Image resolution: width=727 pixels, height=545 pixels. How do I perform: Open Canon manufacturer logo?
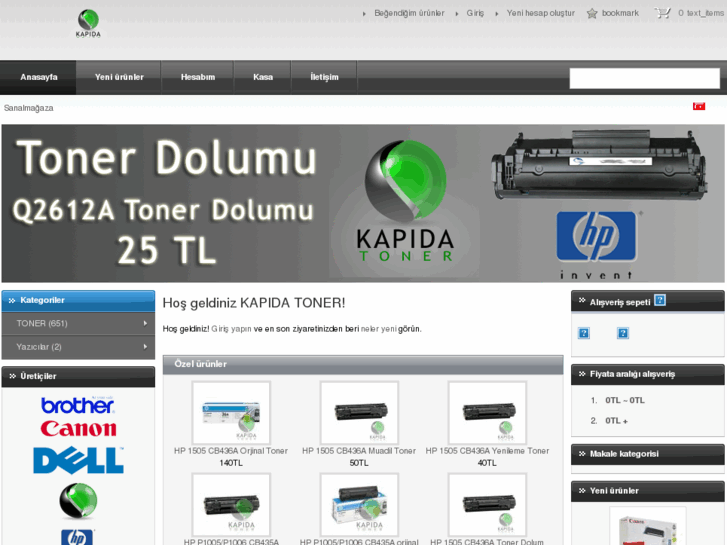click(x=78, y=429)
